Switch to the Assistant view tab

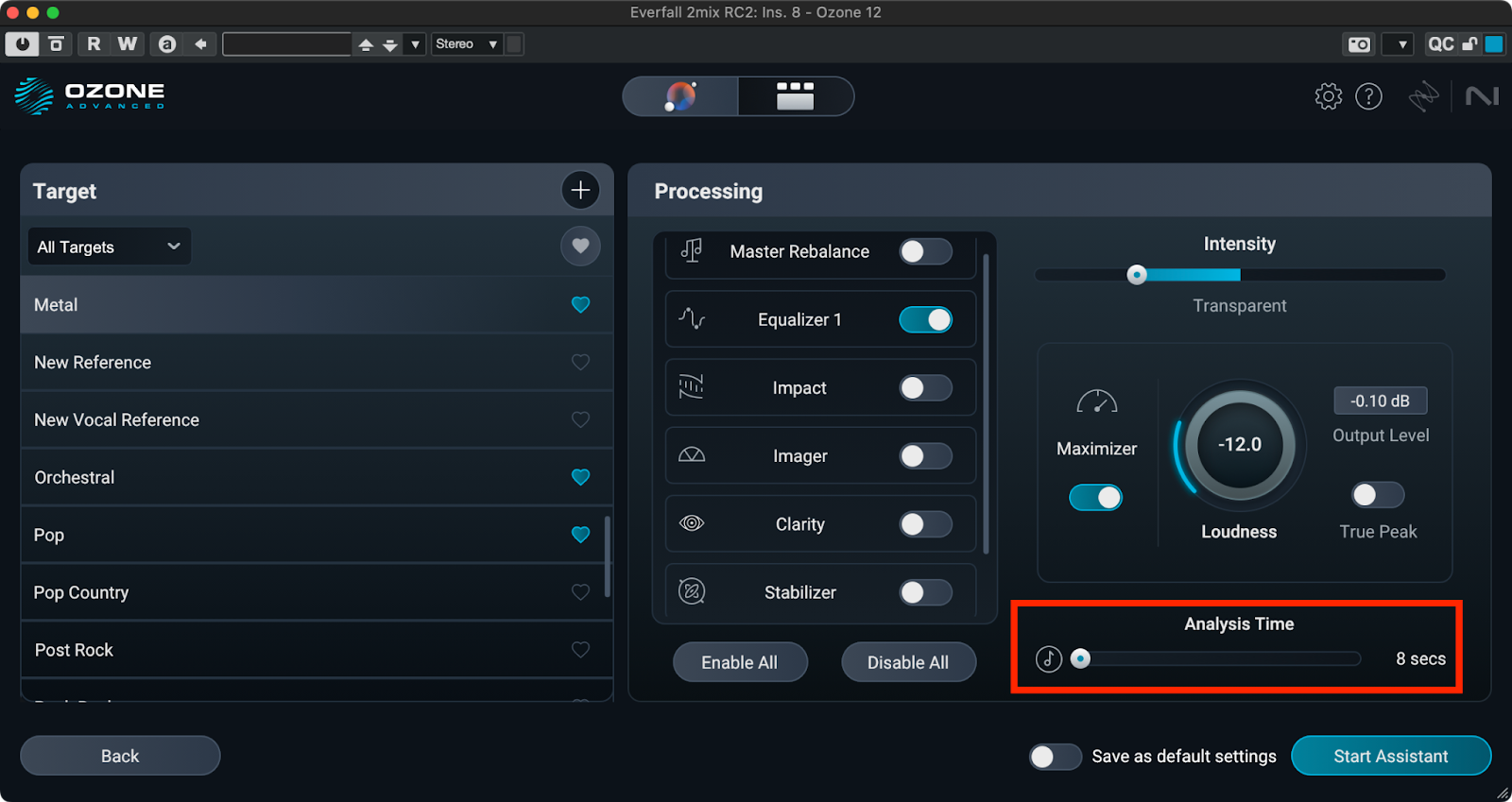coord(680,96)
